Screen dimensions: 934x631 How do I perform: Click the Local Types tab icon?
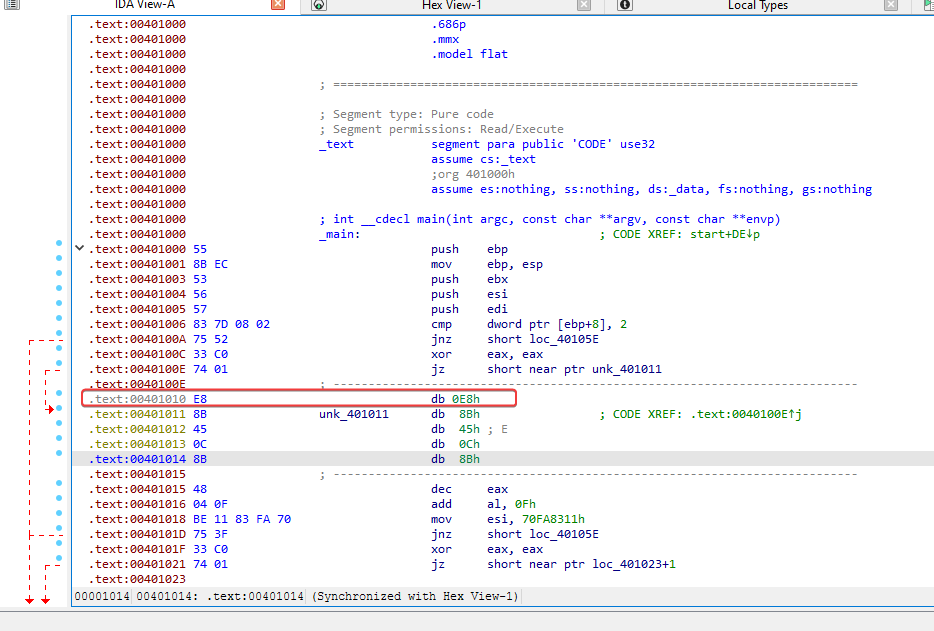pyautogui.click(x=624, y=5)
